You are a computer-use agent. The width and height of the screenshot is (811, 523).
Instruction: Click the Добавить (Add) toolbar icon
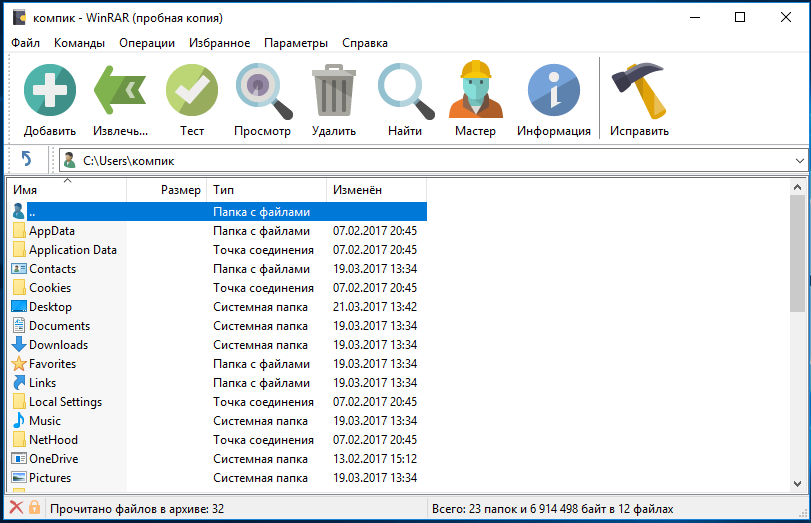pos(50,90)
